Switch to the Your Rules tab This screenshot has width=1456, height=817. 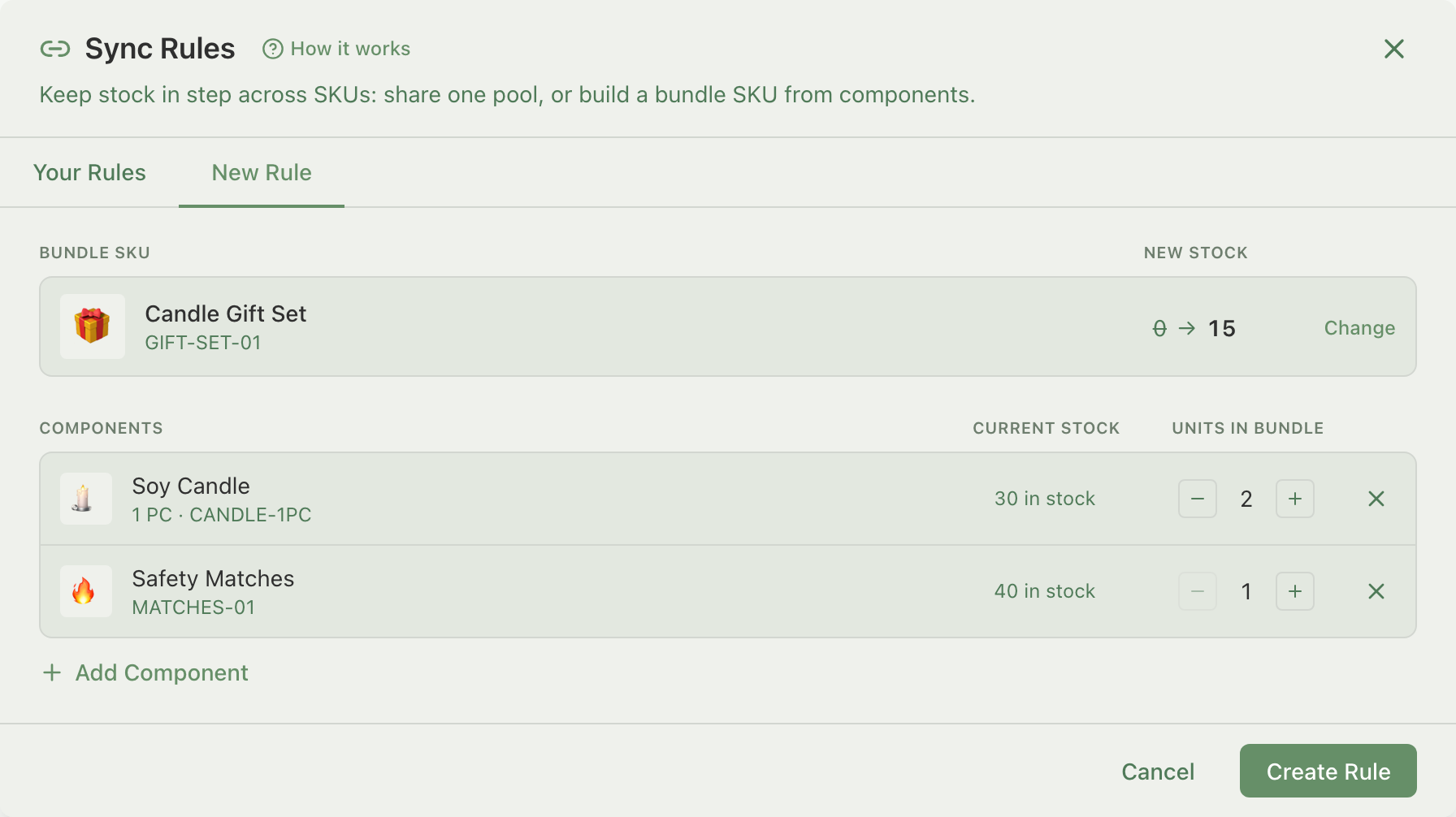click(x=89, y=173)
